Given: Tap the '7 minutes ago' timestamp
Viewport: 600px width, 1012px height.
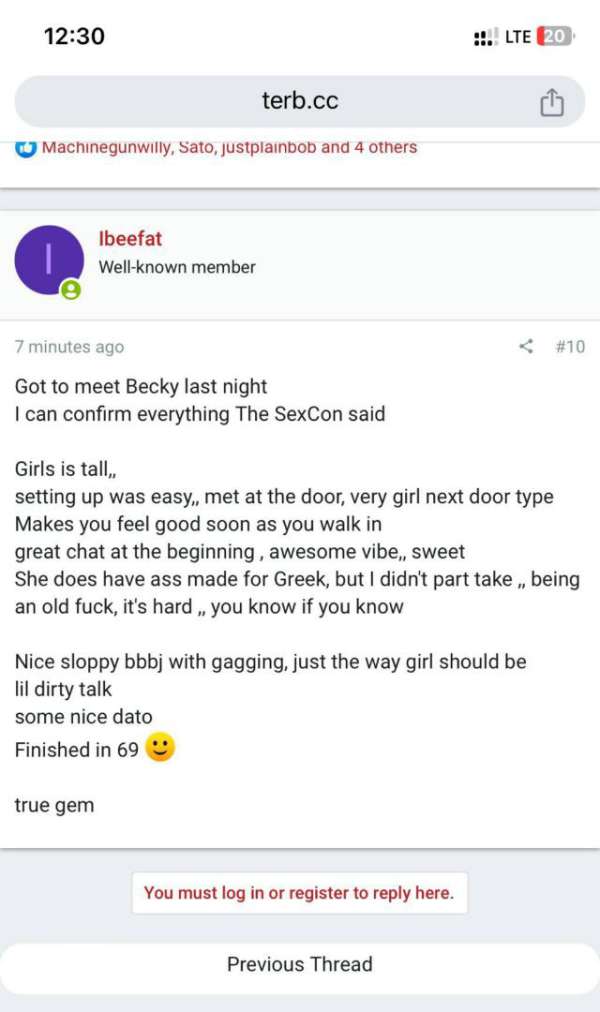Looking at the screenshot, I should pyautogui.click(x=68, y=346).
